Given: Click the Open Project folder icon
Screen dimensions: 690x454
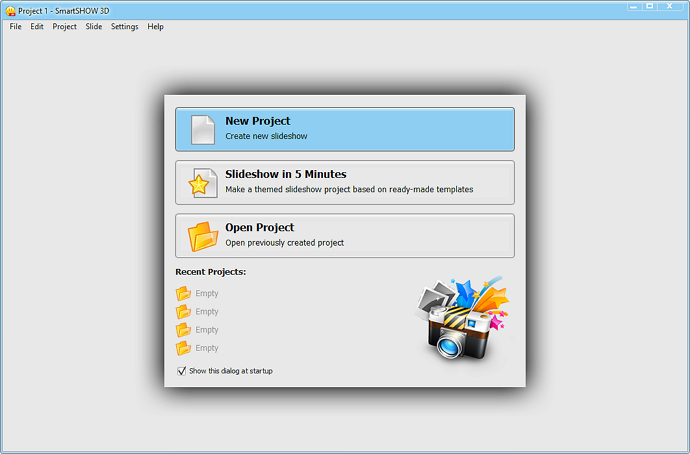Looking at the screenshot, I should pos(203,236).
